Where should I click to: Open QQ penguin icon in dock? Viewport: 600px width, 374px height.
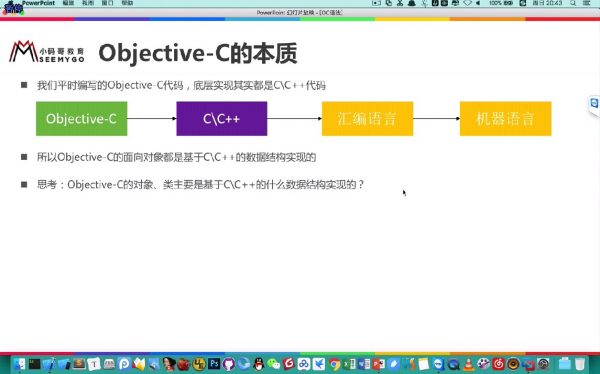(259, 364)
